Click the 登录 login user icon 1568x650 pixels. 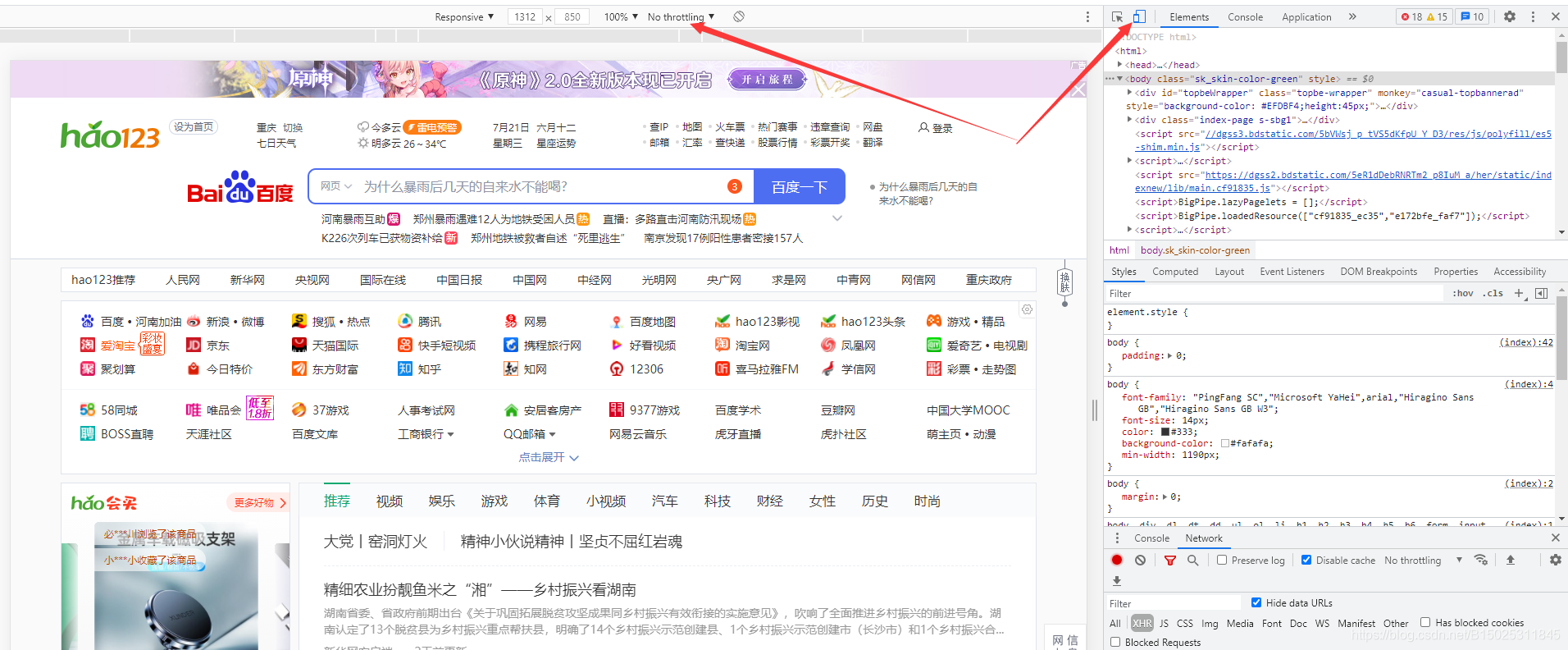[x=923, y=128]
